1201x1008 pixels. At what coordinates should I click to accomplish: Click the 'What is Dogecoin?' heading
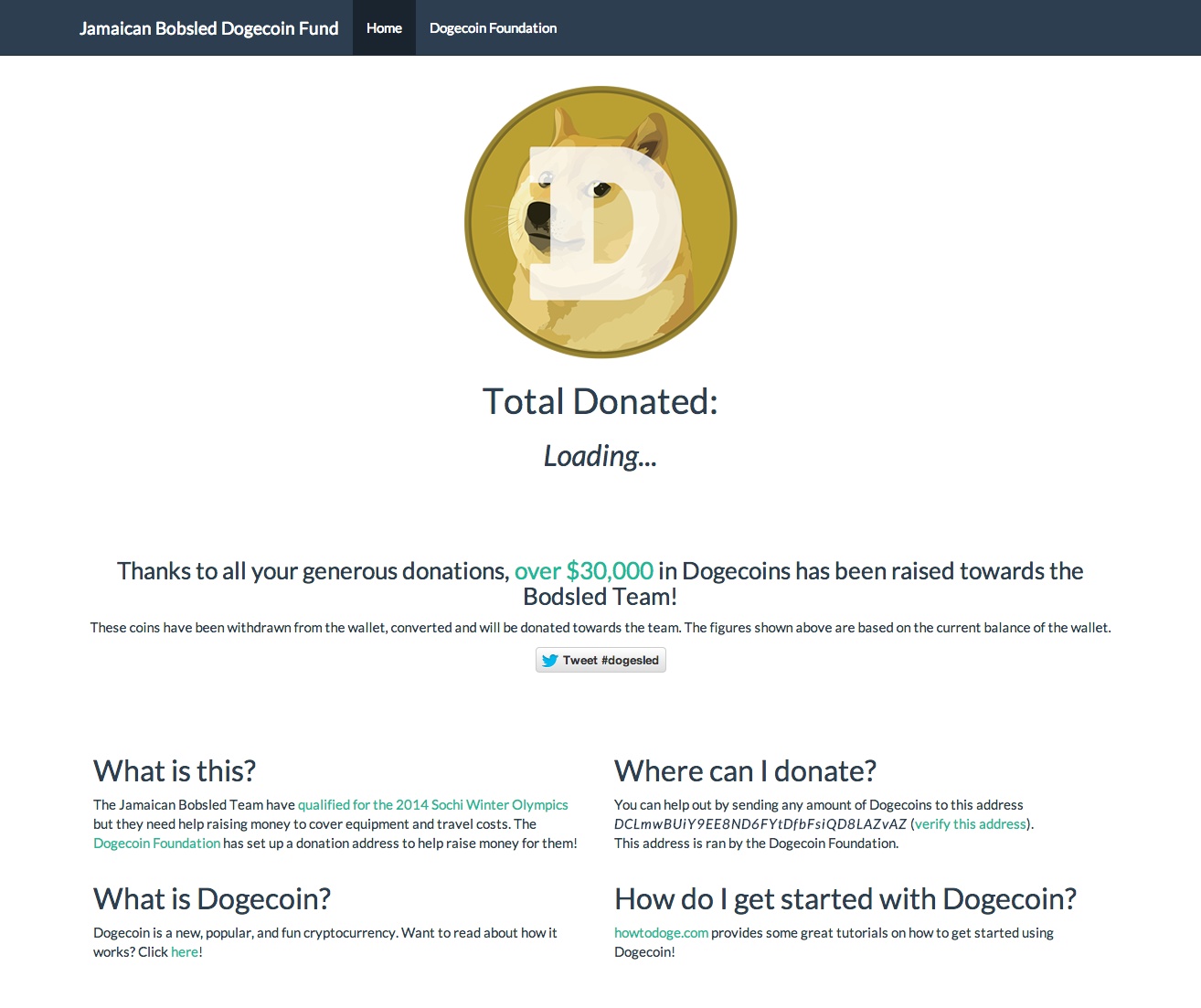(212, 899)
